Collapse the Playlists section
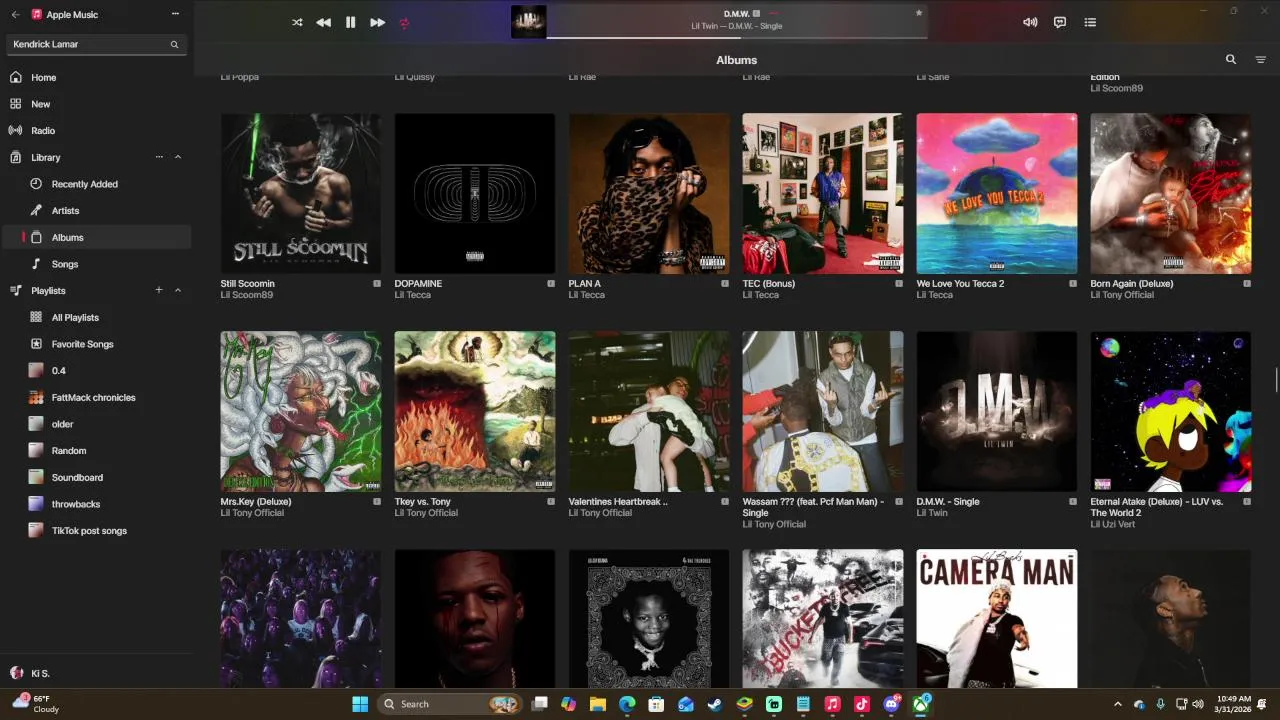Screen dimensions: 1280x720 (x=178, y=290)
